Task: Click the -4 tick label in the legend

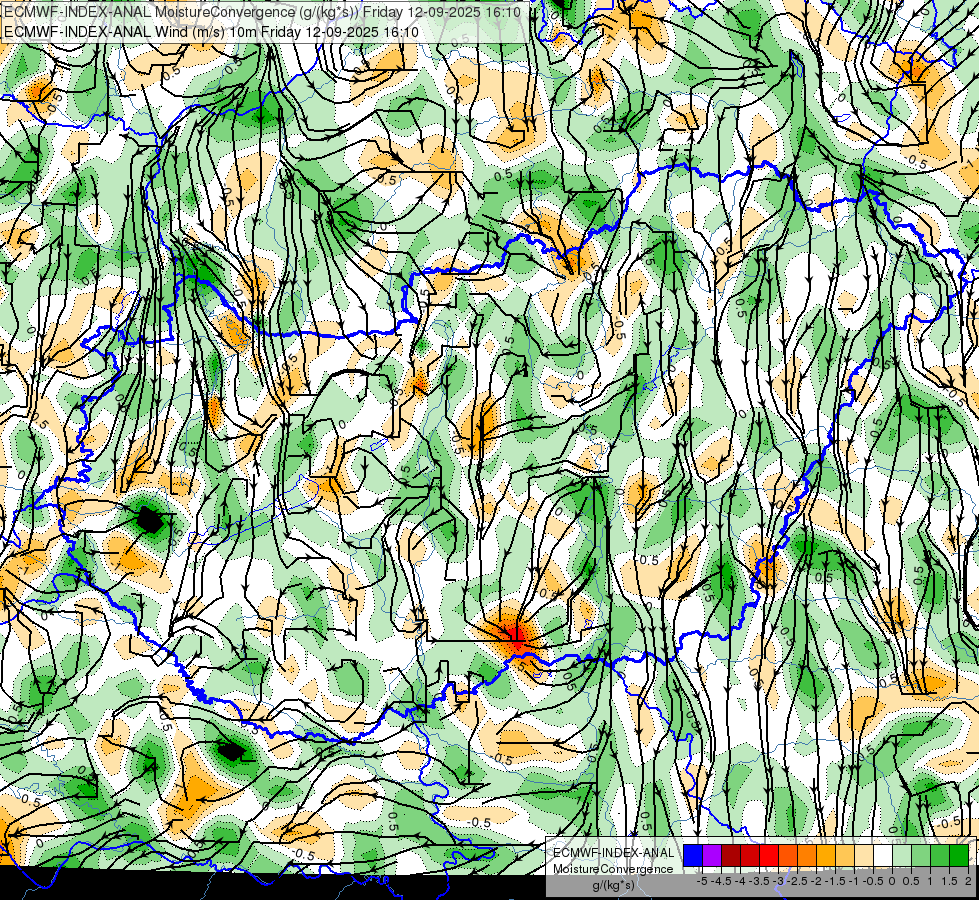Action: [x=740, y=881]
